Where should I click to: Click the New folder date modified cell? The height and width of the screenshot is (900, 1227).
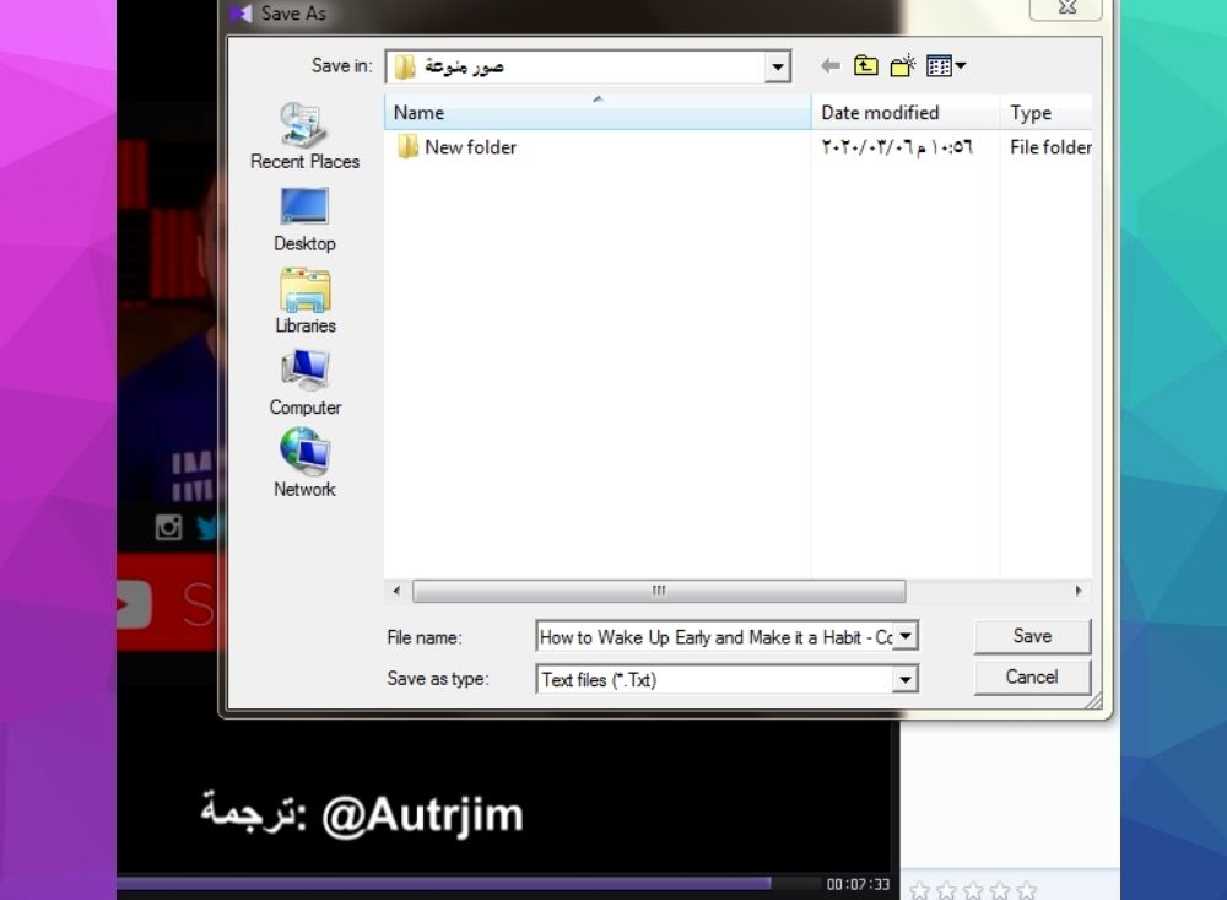[898, 147]
